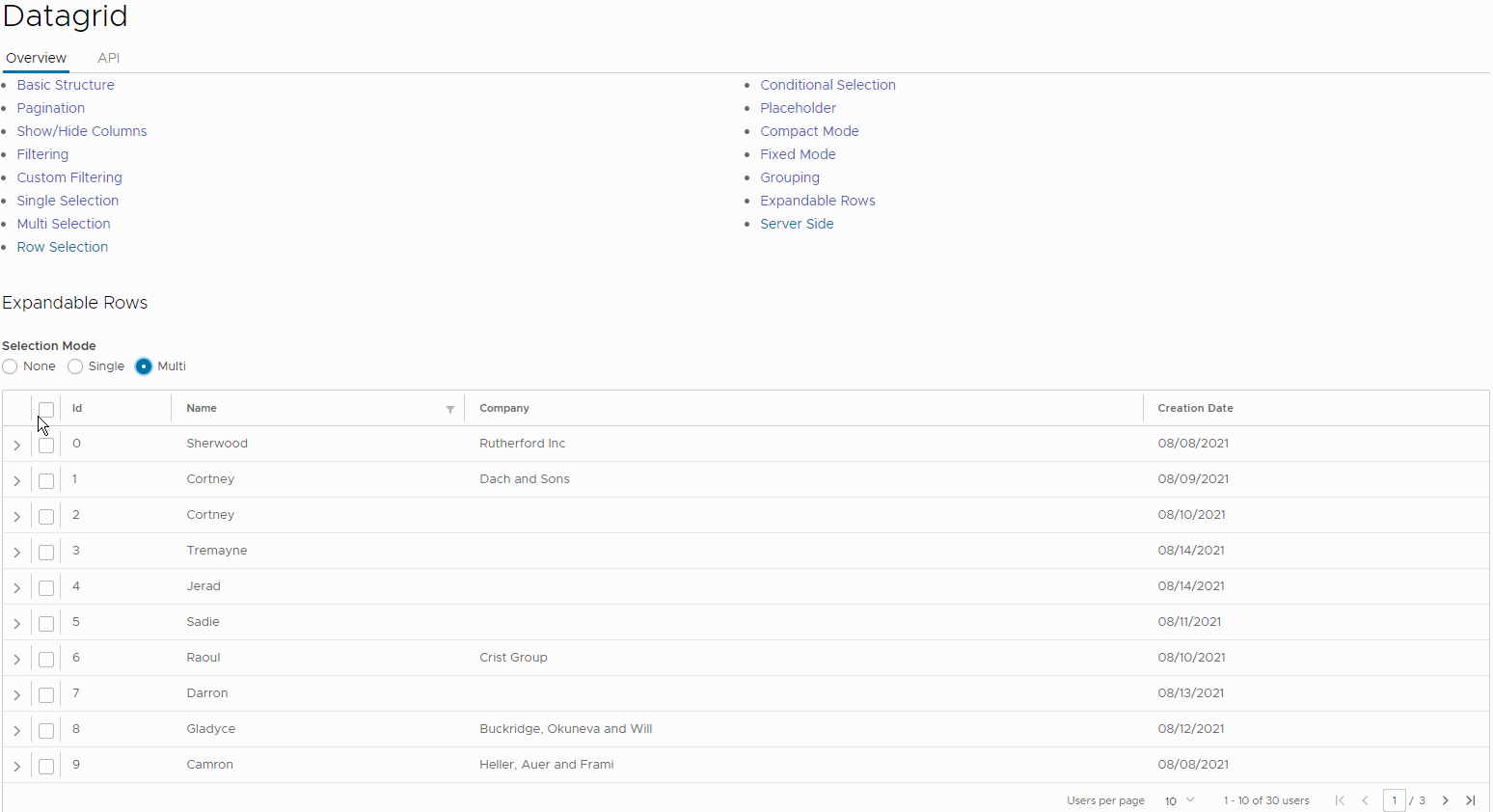
Task: Open the users per page dropdown
Action: coord(1179,800)
